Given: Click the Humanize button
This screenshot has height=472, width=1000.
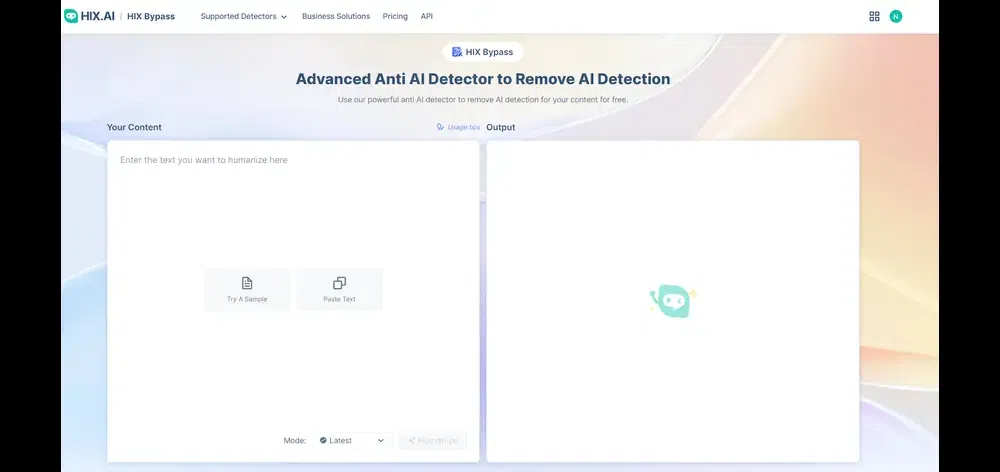Looking at the screenshot, I should click(x=433, y=441).
